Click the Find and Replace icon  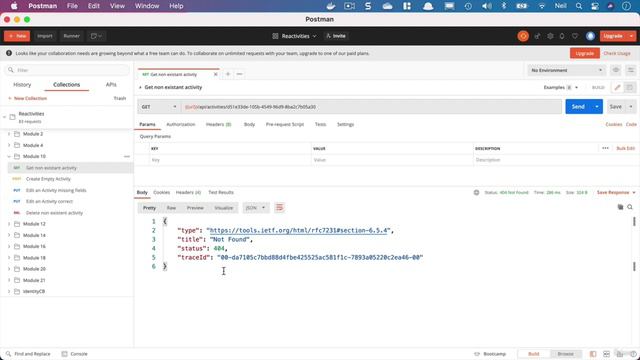(x=8, y=354)
